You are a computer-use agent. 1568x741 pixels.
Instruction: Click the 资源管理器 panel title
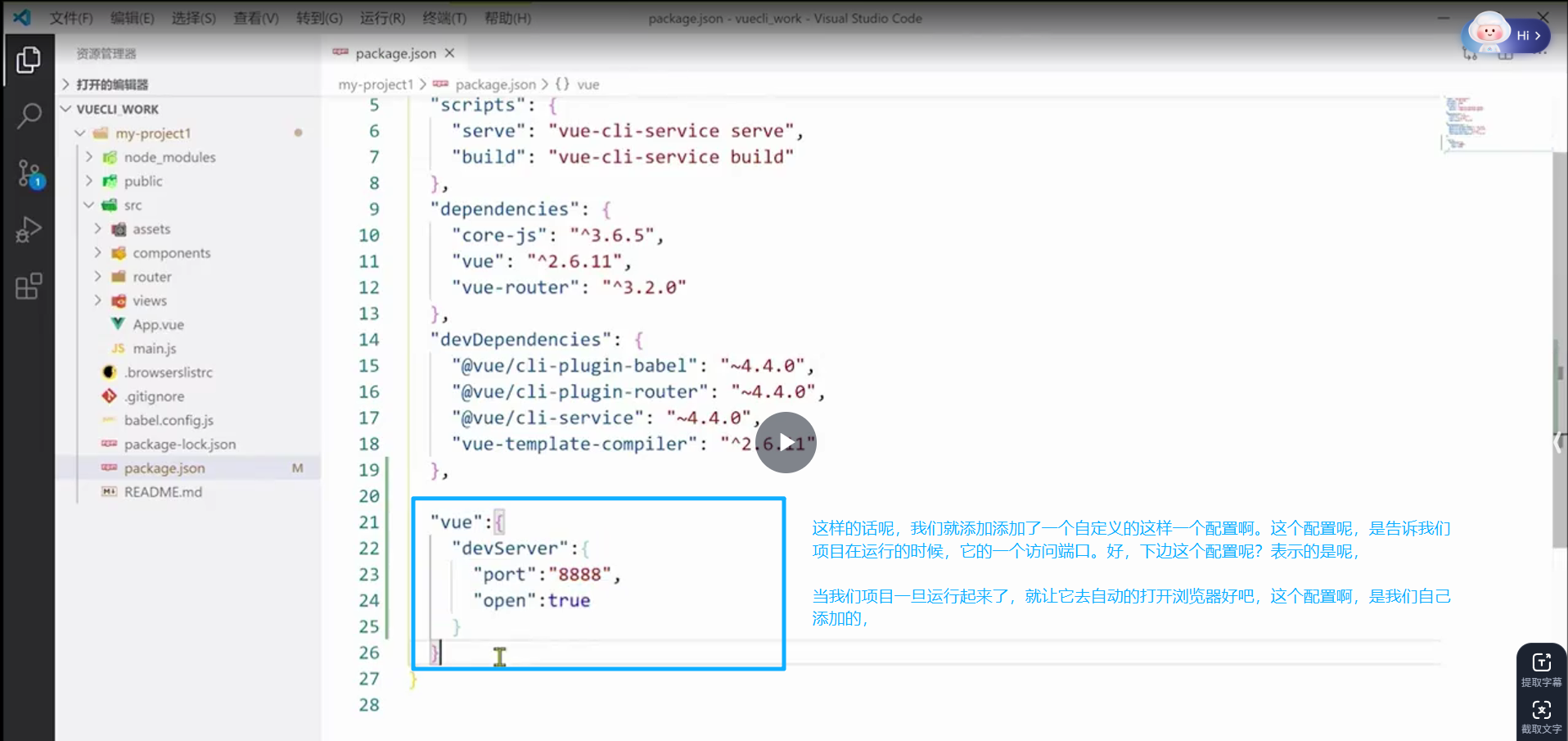[106, 53]
